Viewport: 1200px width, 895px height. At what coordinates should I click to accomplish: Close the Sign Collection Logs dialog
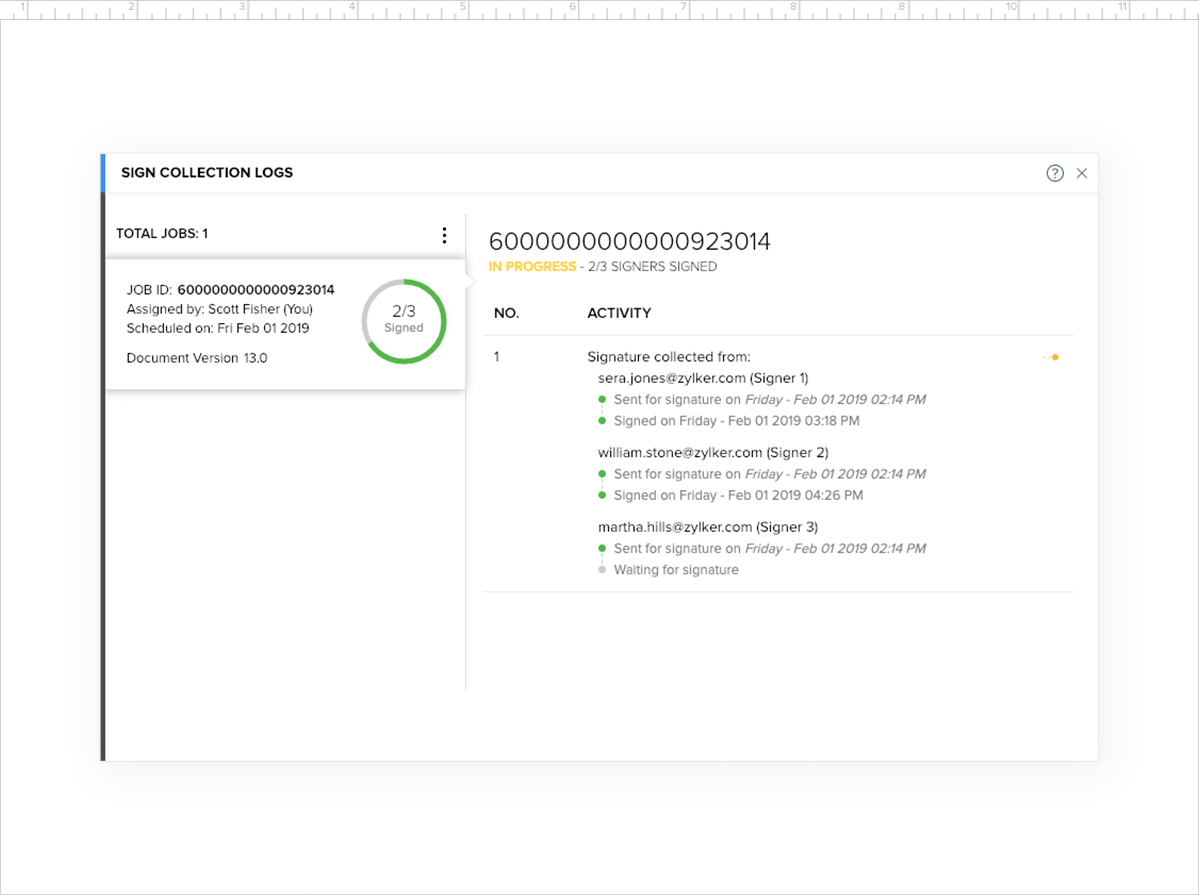click(x=1081, y=173)
